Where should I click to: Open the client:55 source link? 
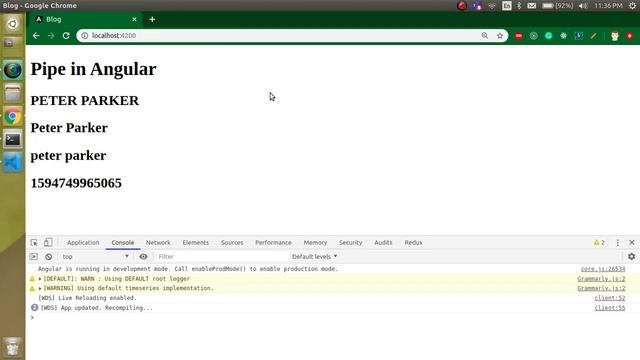[610, 308]
